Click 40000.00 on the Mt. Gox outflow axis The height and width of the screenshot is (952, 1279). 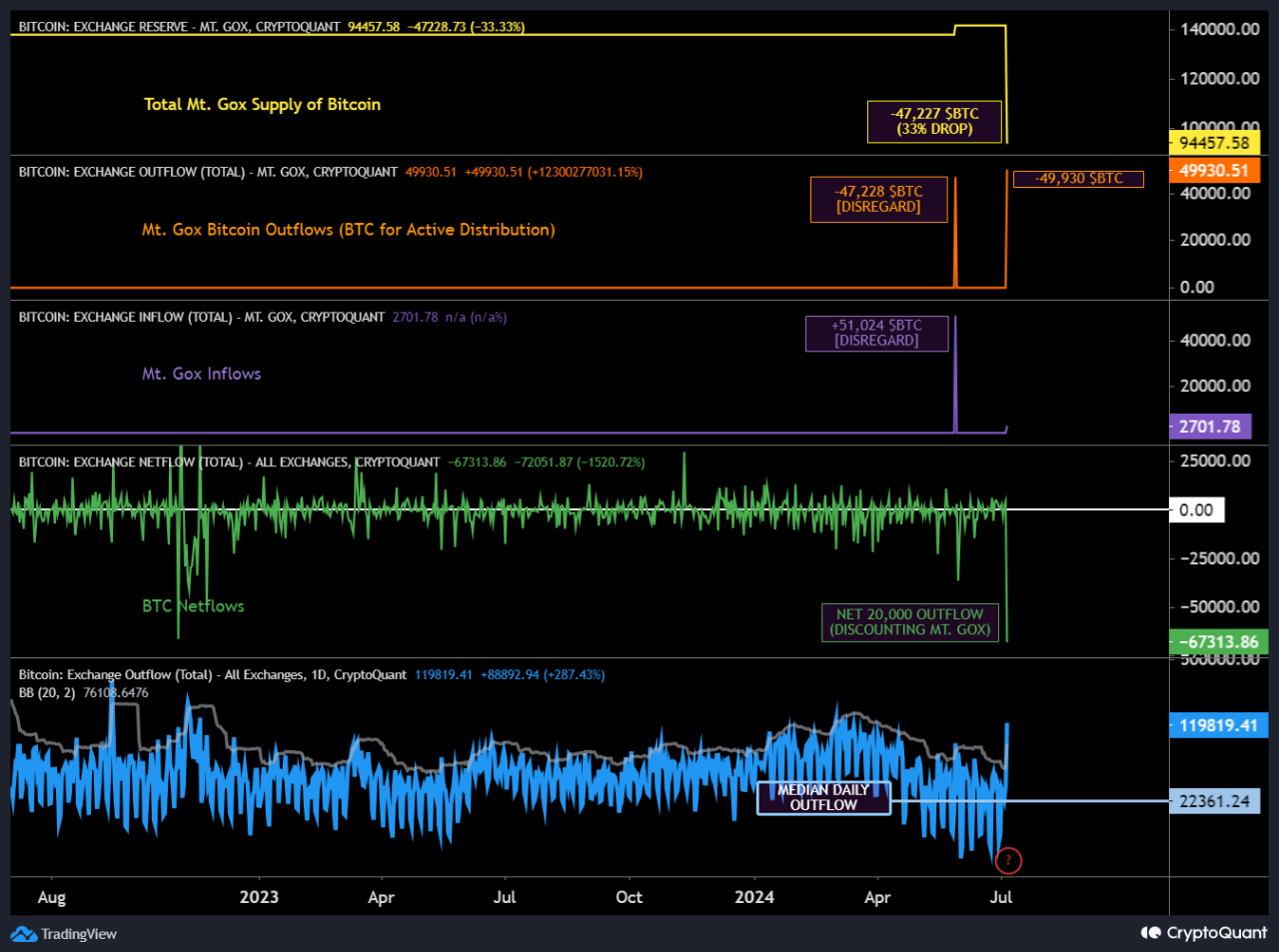[x=1215, y=193]
